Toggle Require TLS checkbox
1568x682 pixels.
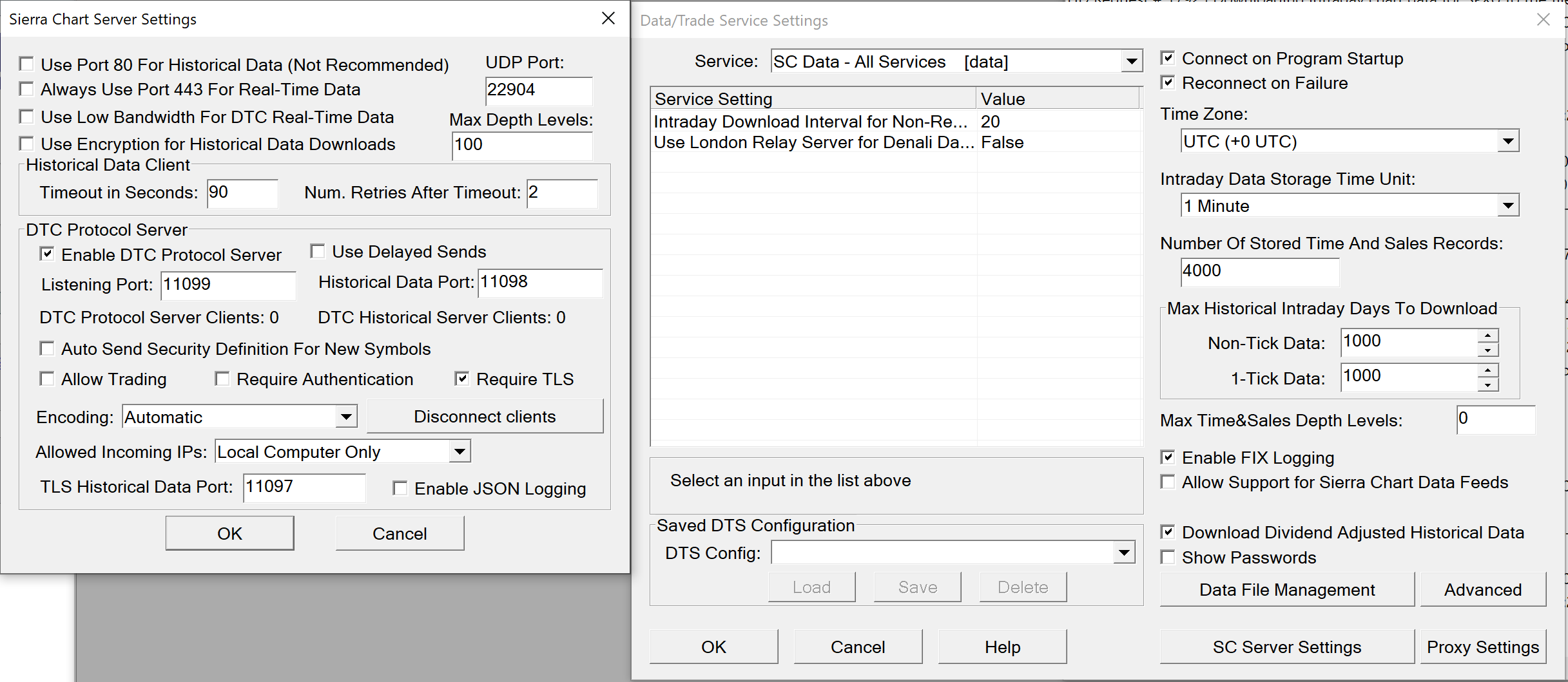click(461, 379)
